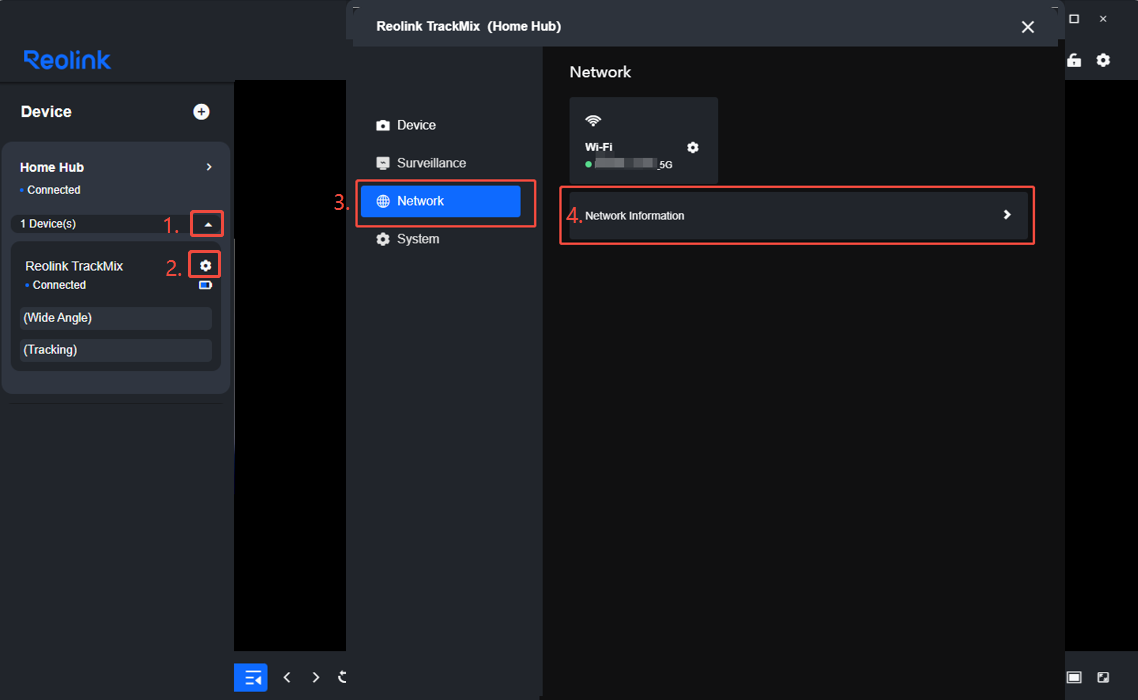Image resolution: width=1138 pixels, height=700 pixels.
Task: Open Reolink TrackMix settings gear
Action: tap(205, 266)
